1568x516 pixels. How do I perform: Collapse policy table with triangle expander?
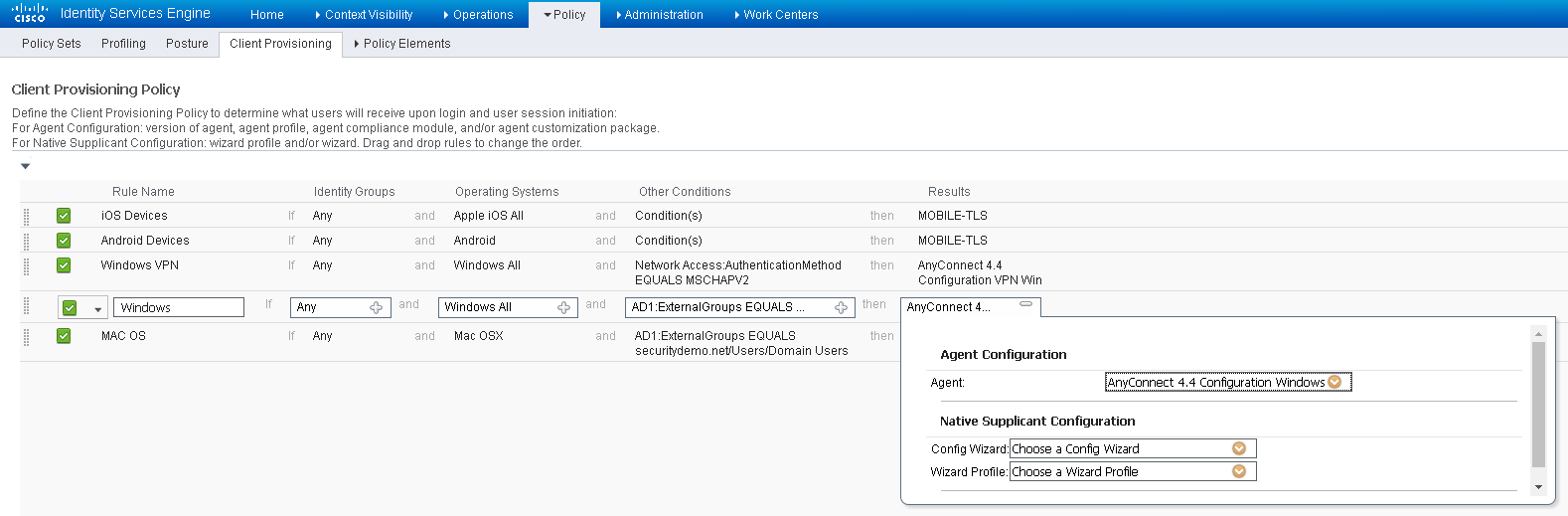click(x=26, y=166)
